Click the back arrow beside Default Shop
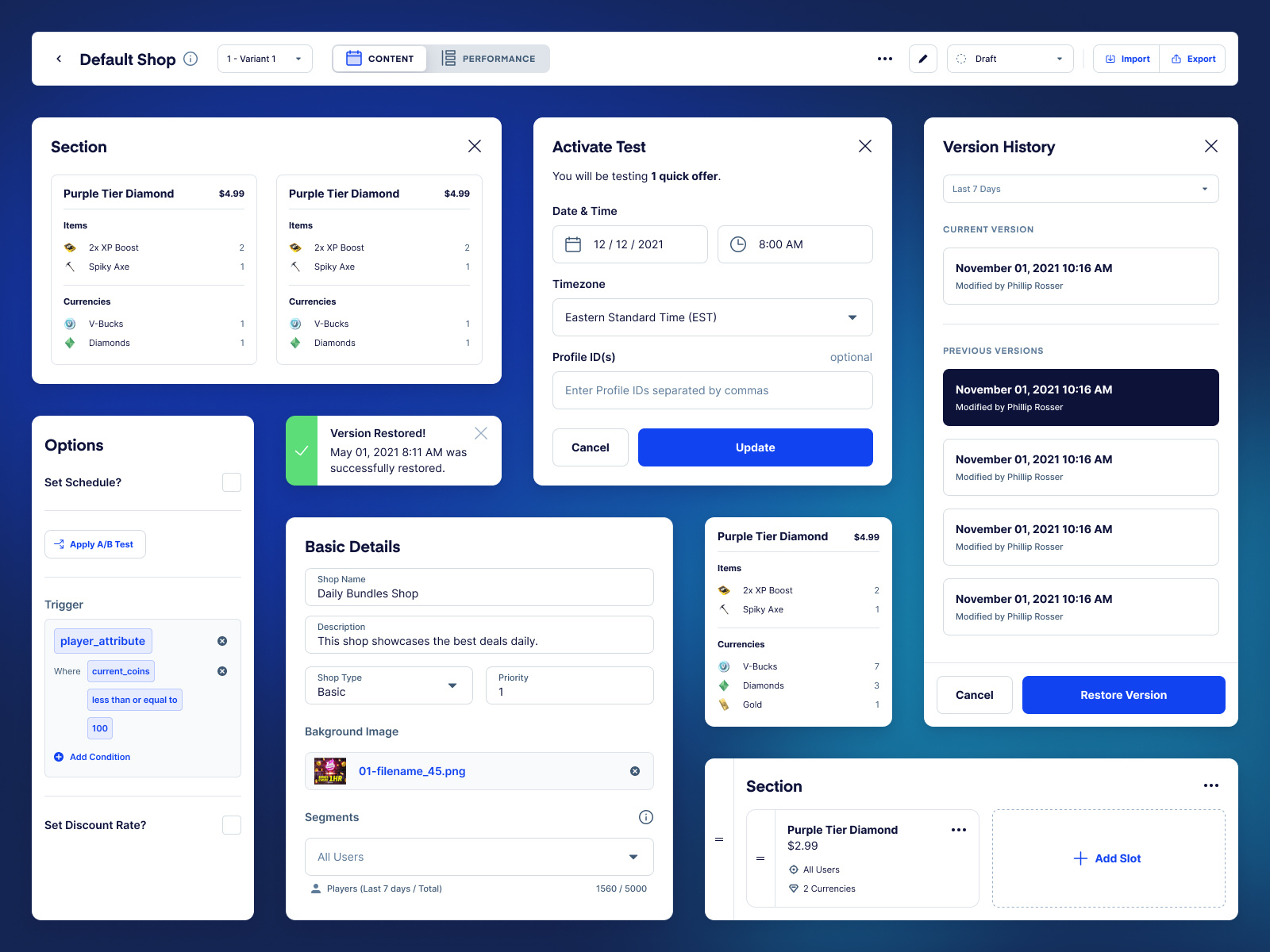Viewport: 1270px width, 952px height. pos(59,58)
